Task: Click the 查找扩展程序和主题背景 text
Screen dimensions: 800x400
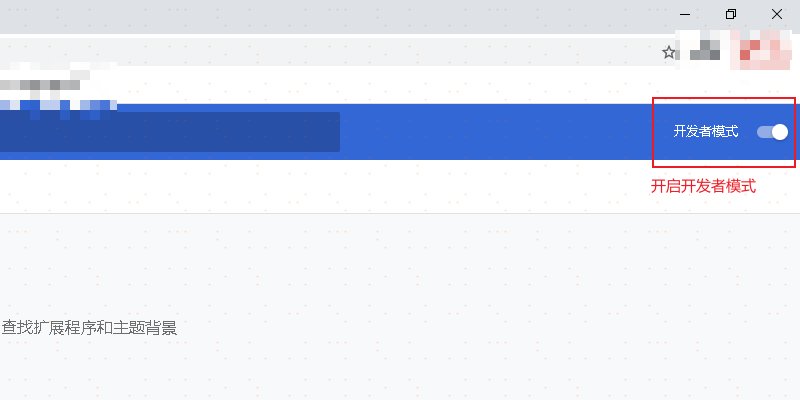Action: coord(89,327)
